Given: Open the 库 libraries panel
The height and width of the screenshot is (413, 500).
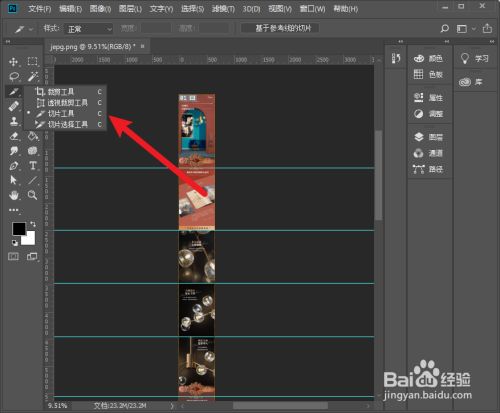Looking at the screenshot, I should [471, 82].
